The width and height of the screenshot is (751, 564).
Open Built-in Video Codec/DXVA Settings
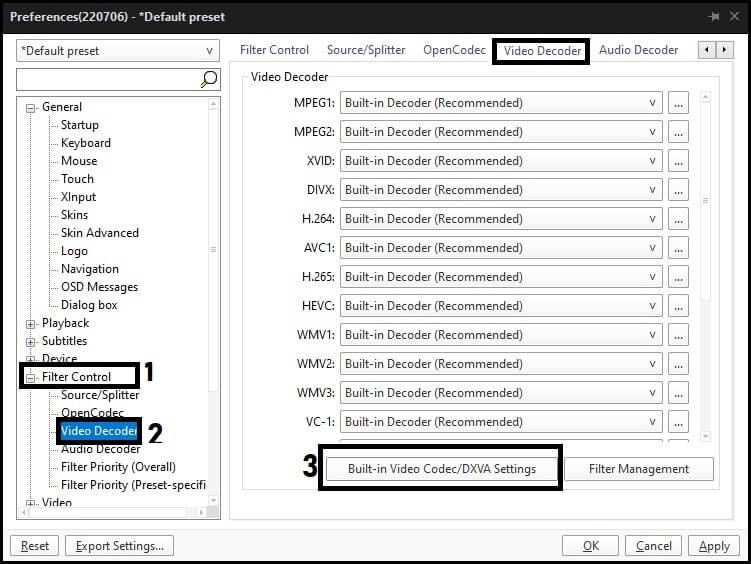point(442,469)
